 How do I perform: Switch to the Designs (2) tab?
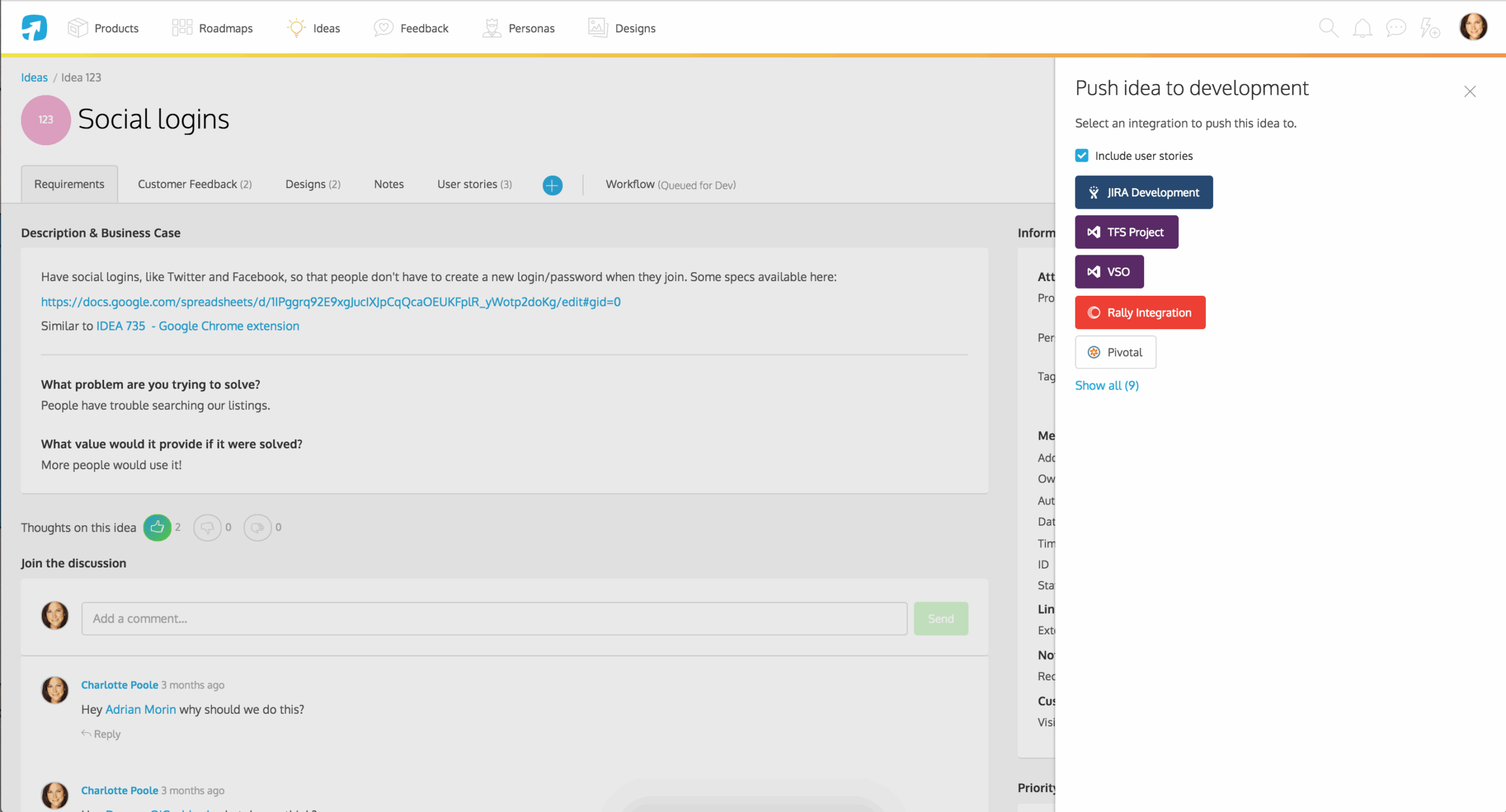pyautogui.click(x=313, y=184)
